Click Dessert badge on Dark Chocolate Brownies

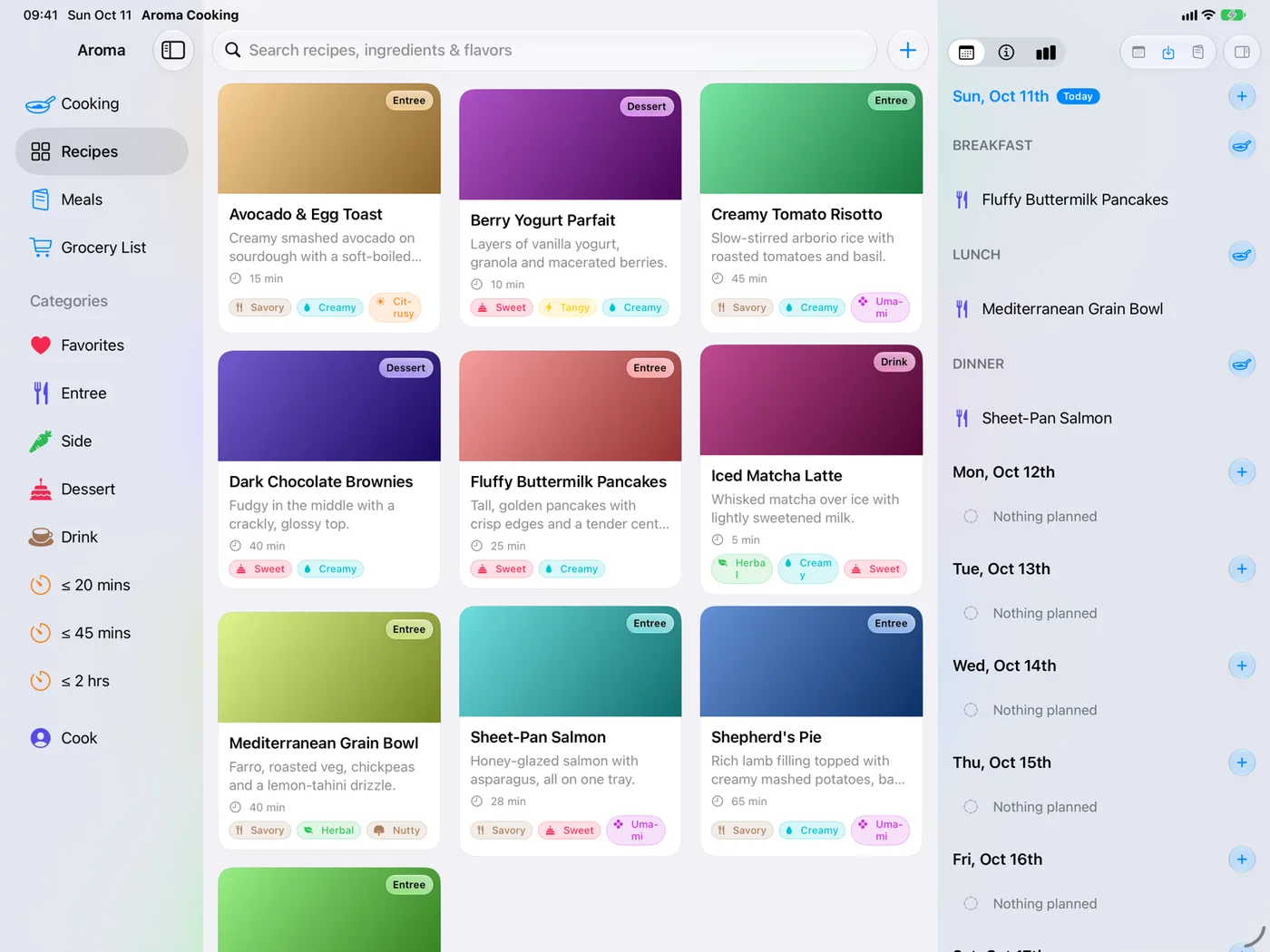point(405,368)
